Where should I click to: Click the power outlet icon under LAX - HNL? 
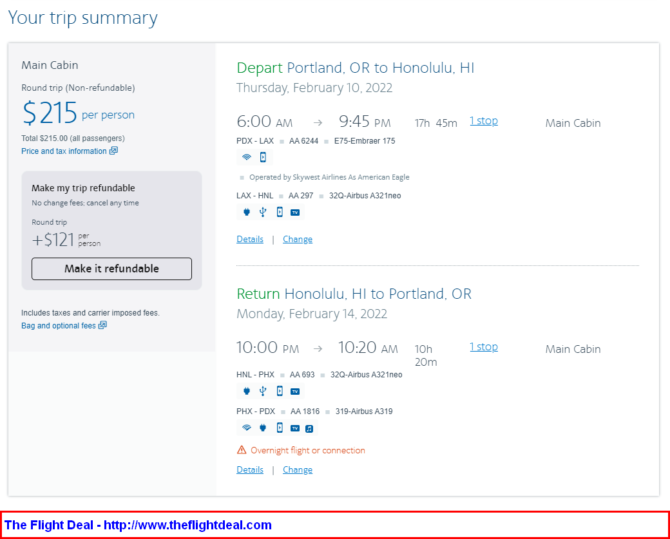(x=246, y=211)
